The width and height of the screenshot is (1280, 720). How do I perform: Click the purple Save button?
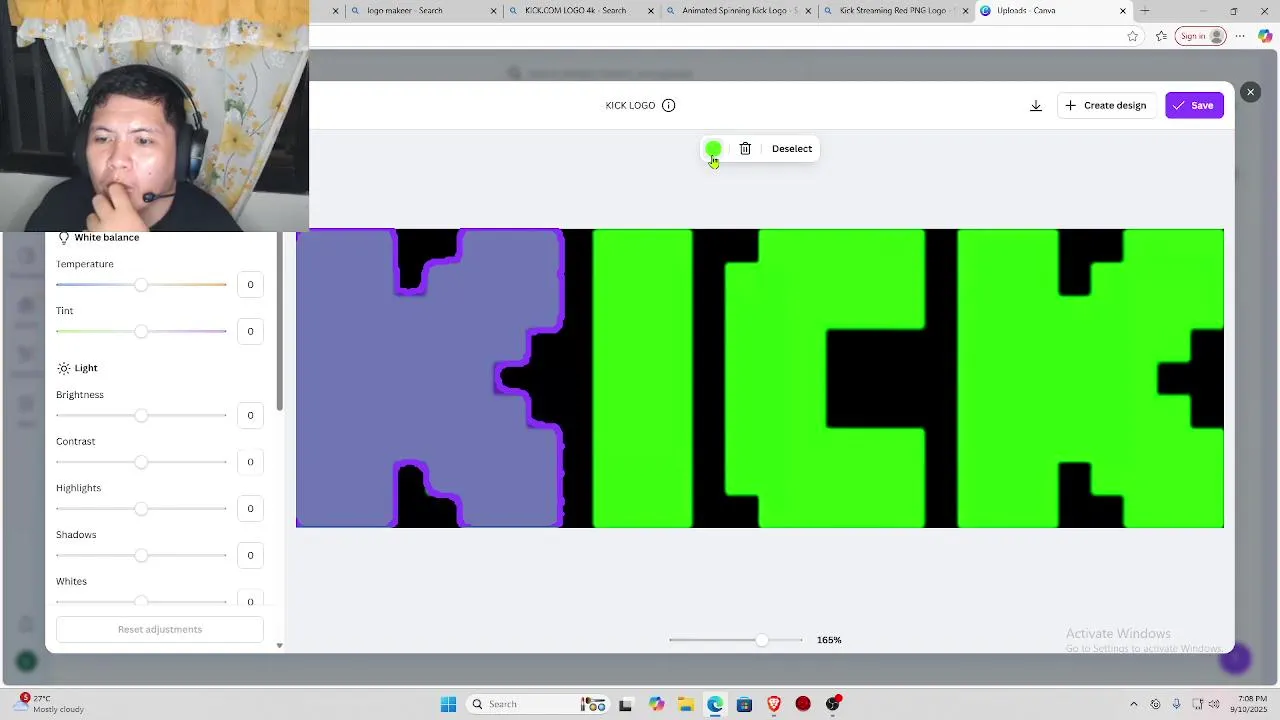click(x=1194, y=105)
